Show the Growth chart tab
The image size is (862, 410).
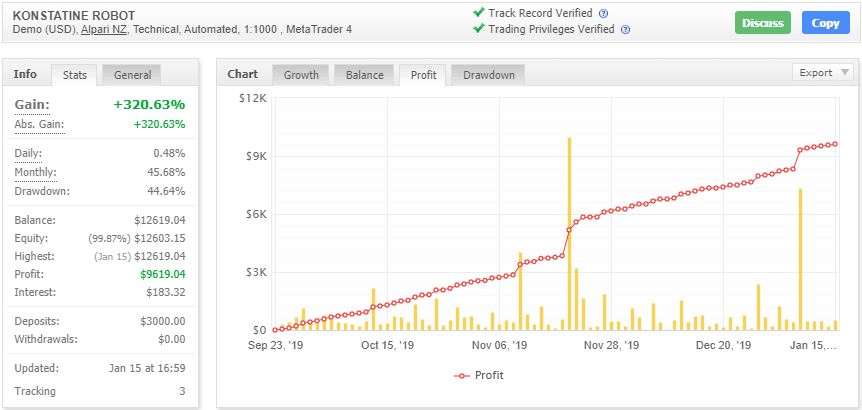(301, 75)
